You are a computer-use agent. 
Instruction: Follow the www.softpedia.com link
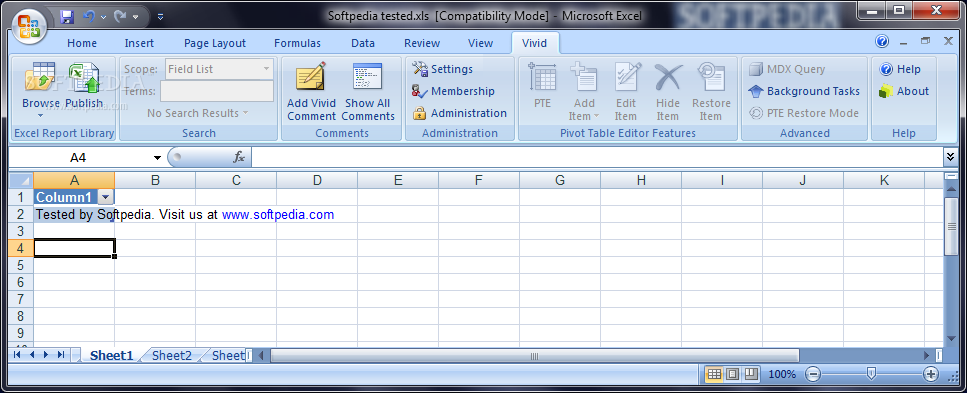coord(278,215)
